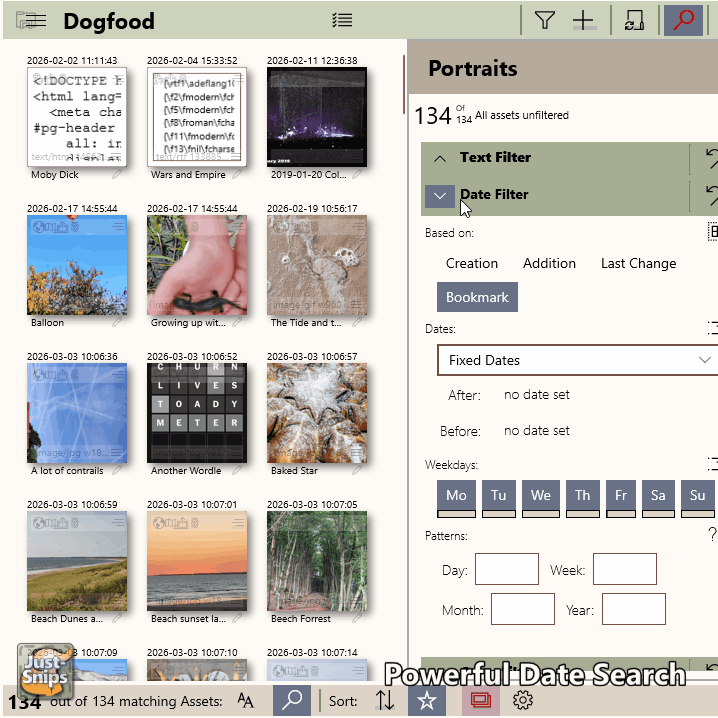Open the Fixed Dates dropdown
Image resolution: width=718 pixels, height=718 pixels.
[578, 360]
